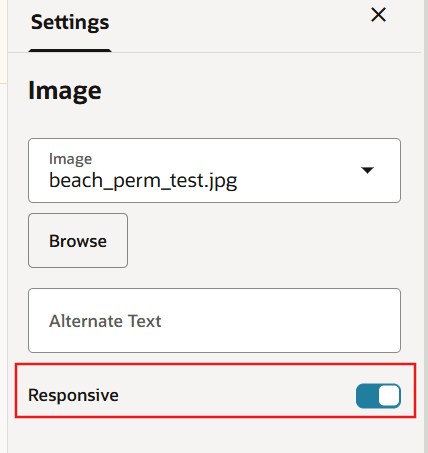Click the underlined Settings tab header

[70, 23]
